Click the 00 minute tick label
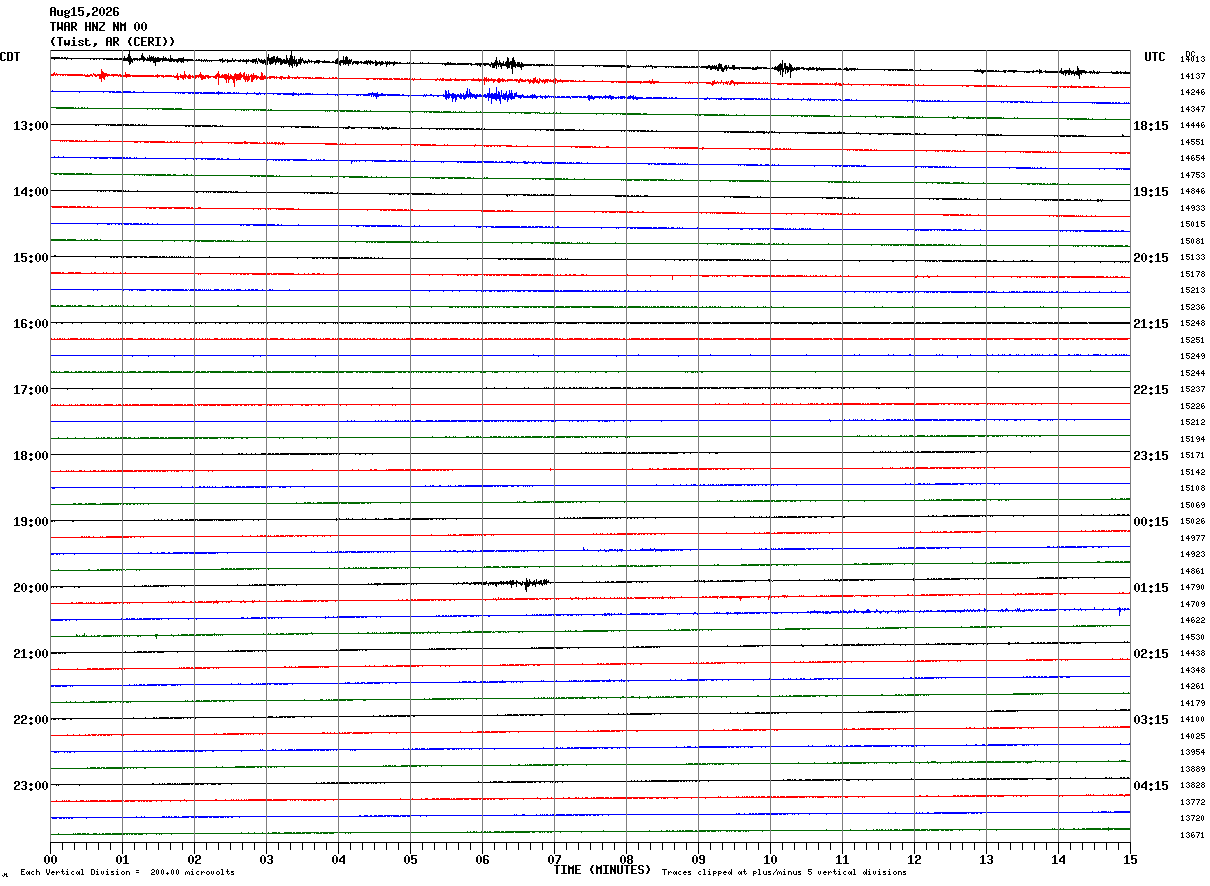 click(50, 859)
